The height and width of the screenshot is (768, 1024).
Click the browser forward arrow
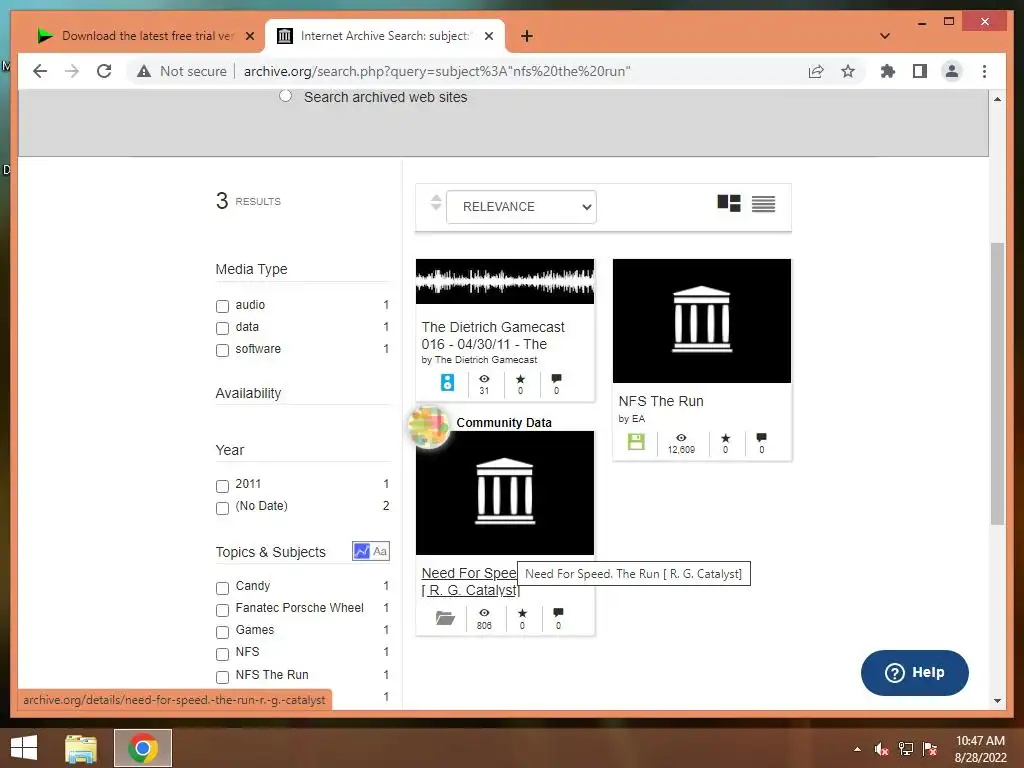[72, 71]
